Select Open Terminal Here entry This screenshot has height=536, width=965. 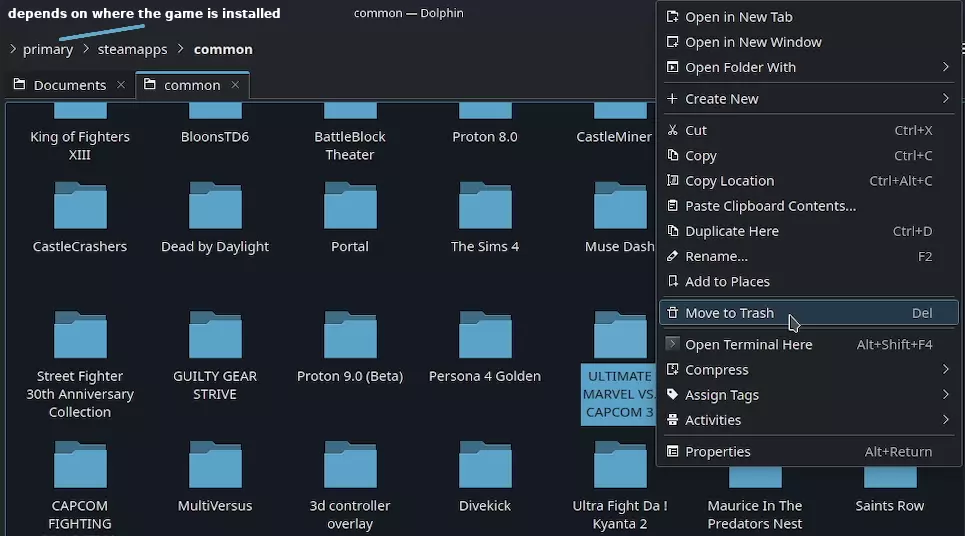(809, 344)
